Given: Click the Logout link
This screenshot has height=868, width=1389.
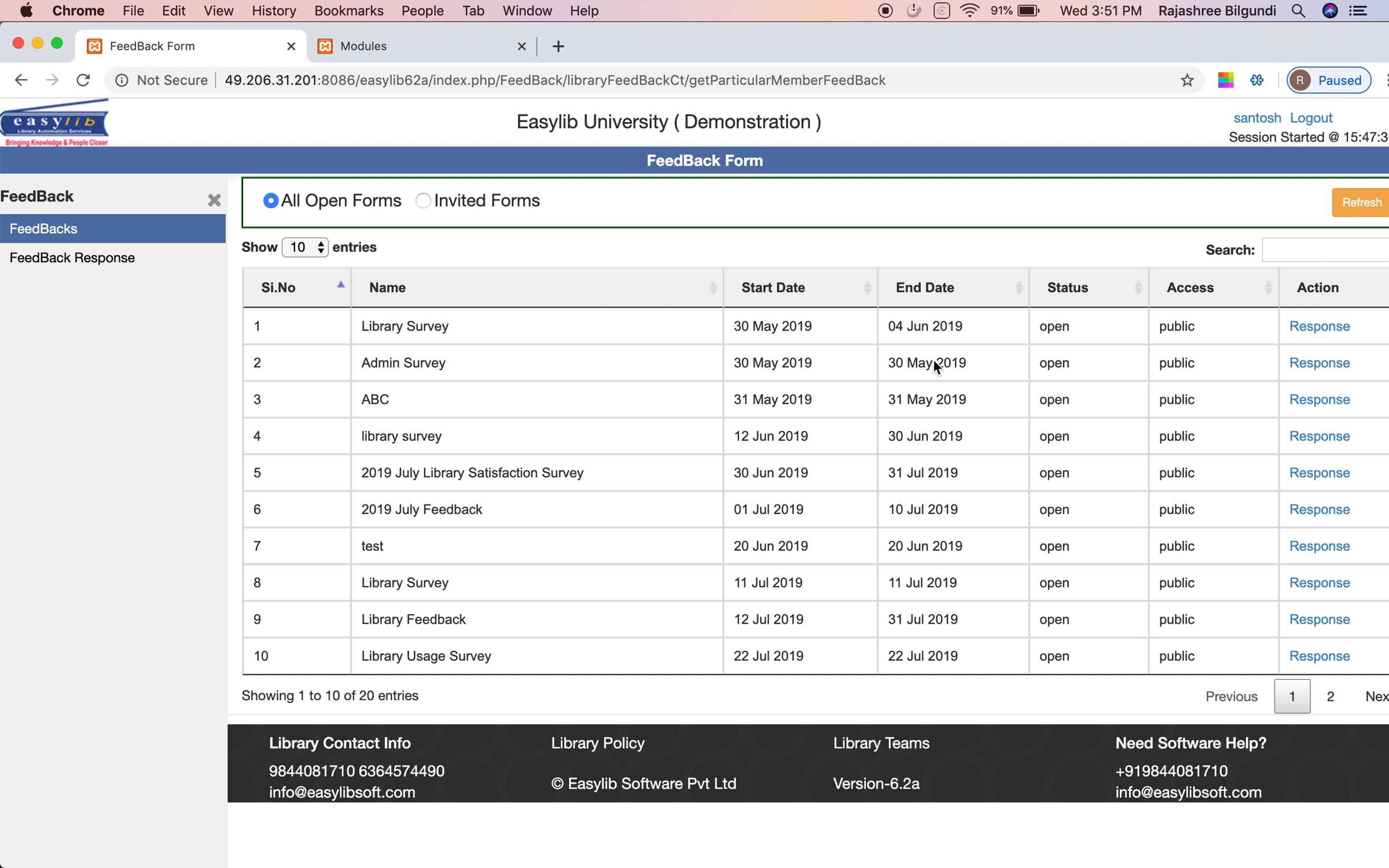Looking at the screenshot, I should click(1311, 118).
